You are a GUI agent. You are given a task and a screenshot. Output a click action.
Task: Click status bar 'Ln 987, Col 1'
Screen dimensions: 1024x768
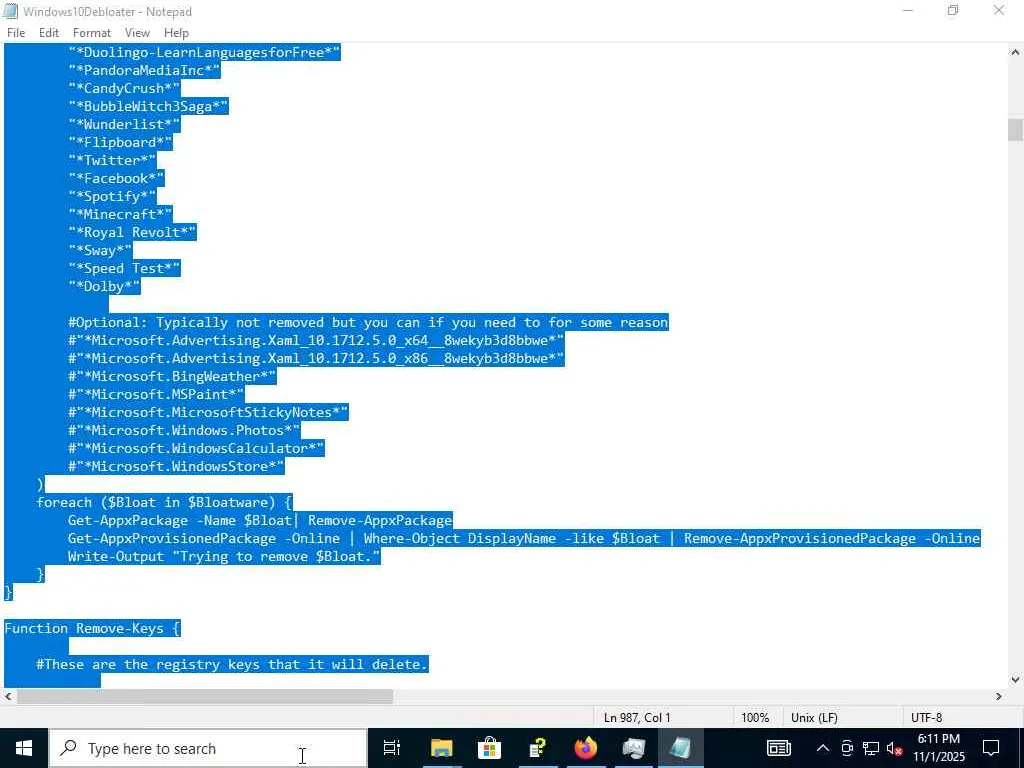point(637,718)
